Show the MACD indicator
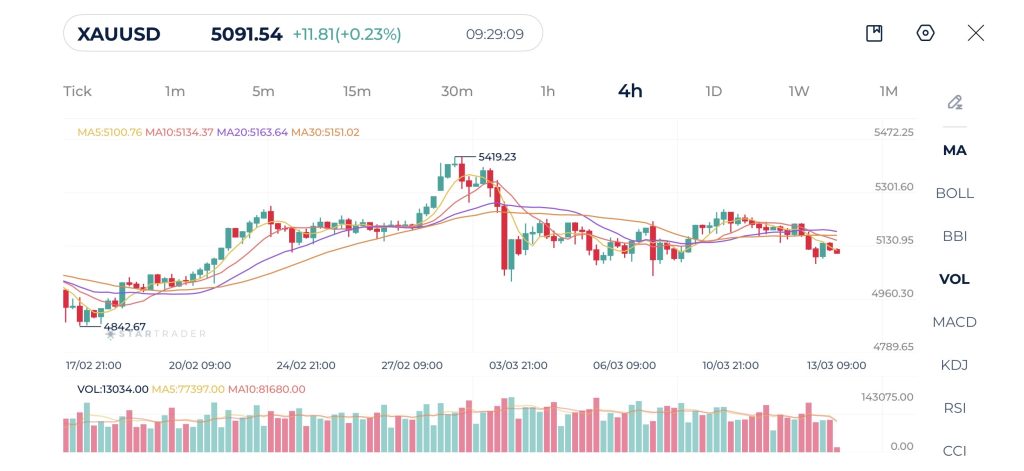 click(x=955, y=322)
